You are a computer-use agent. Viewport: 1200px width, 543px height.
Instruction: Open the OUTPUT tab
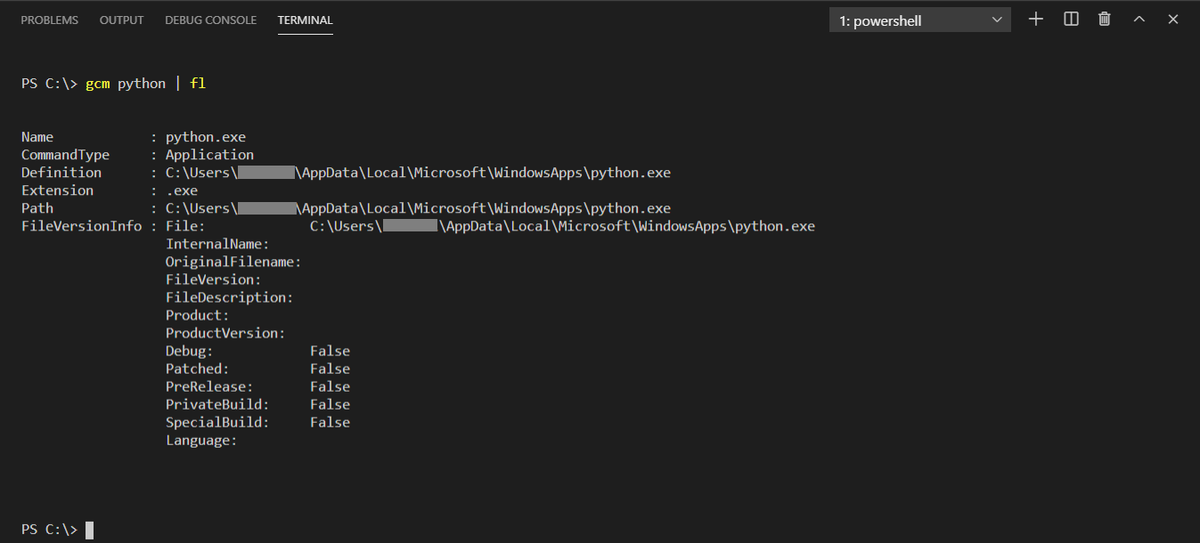click(122, 20)
